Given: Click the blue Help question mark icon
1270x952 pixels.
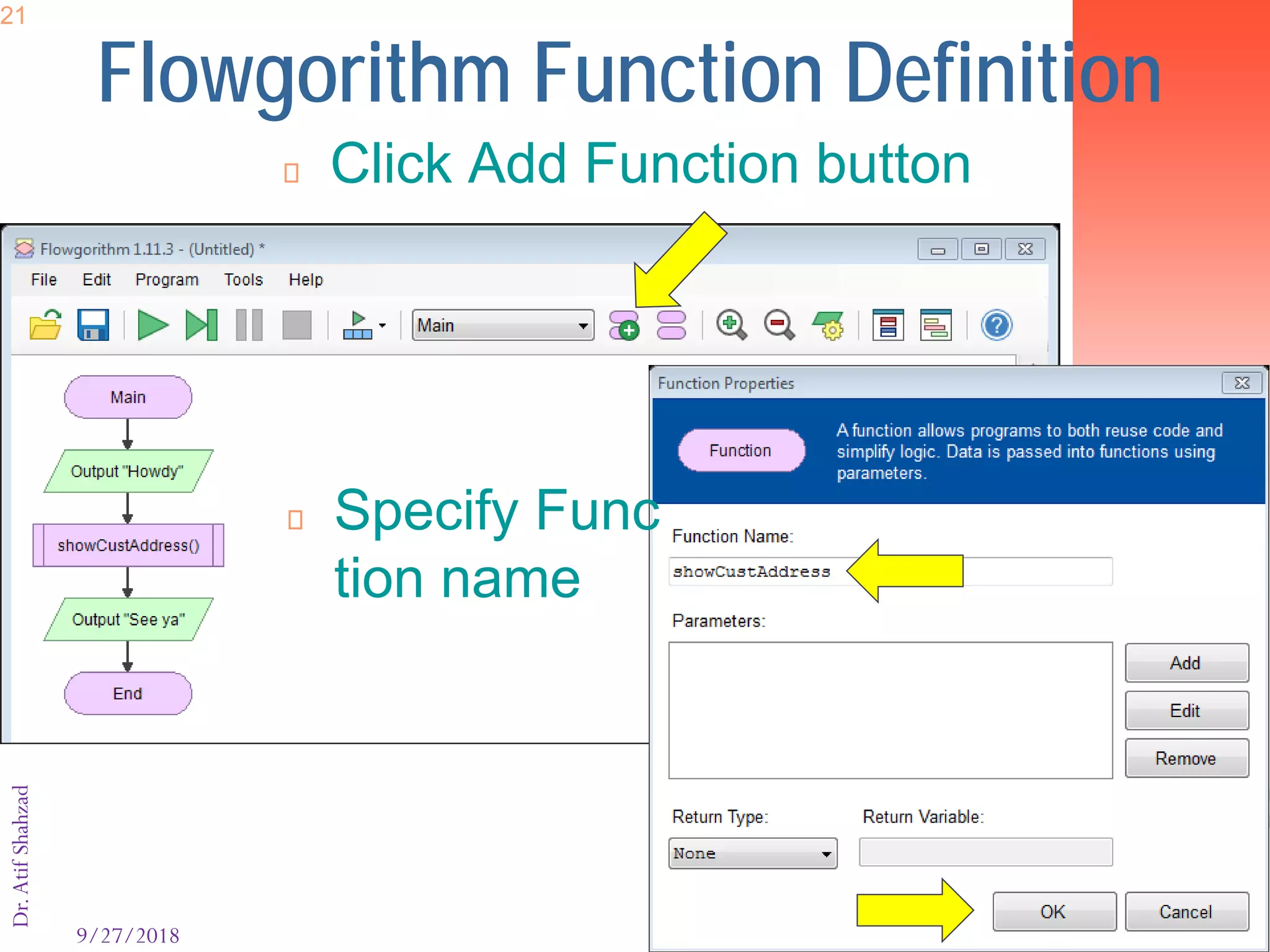Looking at the screenshot, I should pos(997,325).
